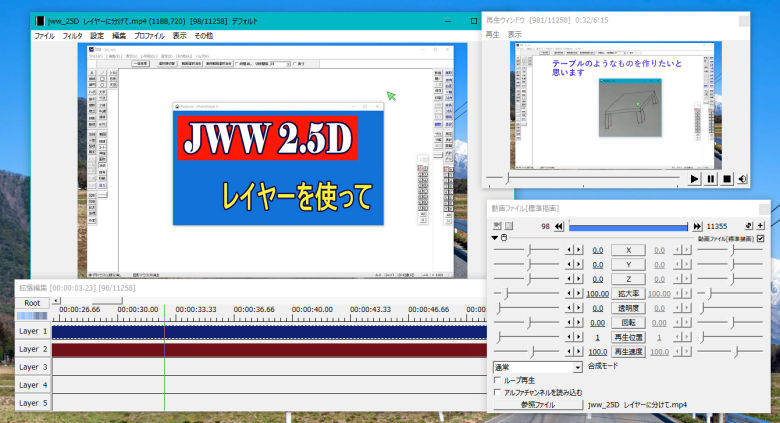Click the left X position slider
The height and width of the screenshot is (423, 780).
[527, 250]
